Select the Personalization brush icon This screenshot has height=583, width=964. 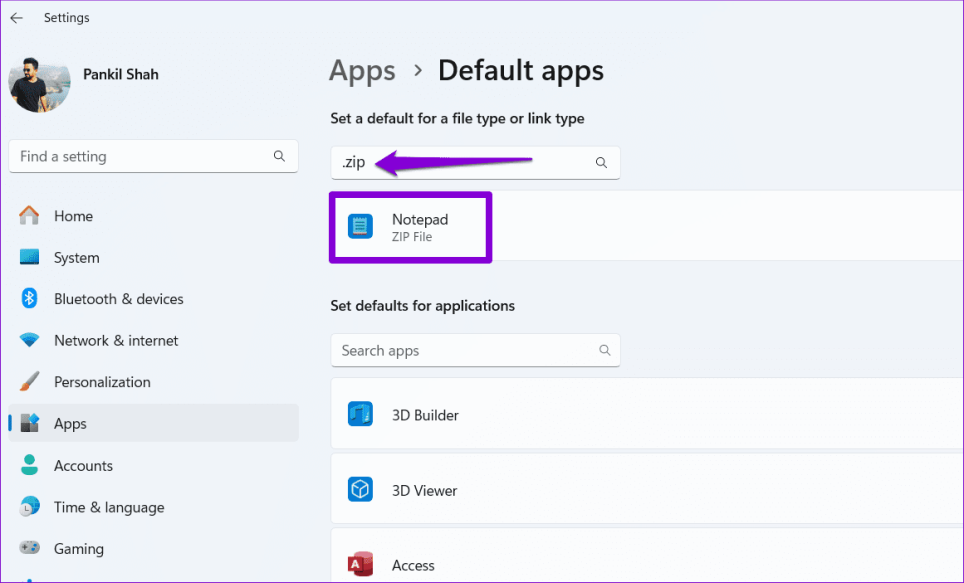(27, 381)
